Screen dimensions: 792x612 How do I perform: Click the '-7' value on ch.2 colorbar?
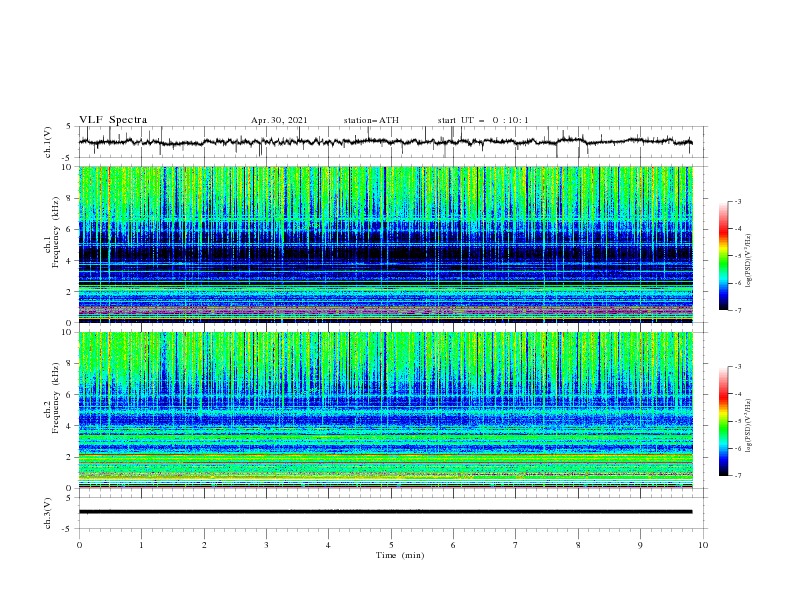pos(737,475)
